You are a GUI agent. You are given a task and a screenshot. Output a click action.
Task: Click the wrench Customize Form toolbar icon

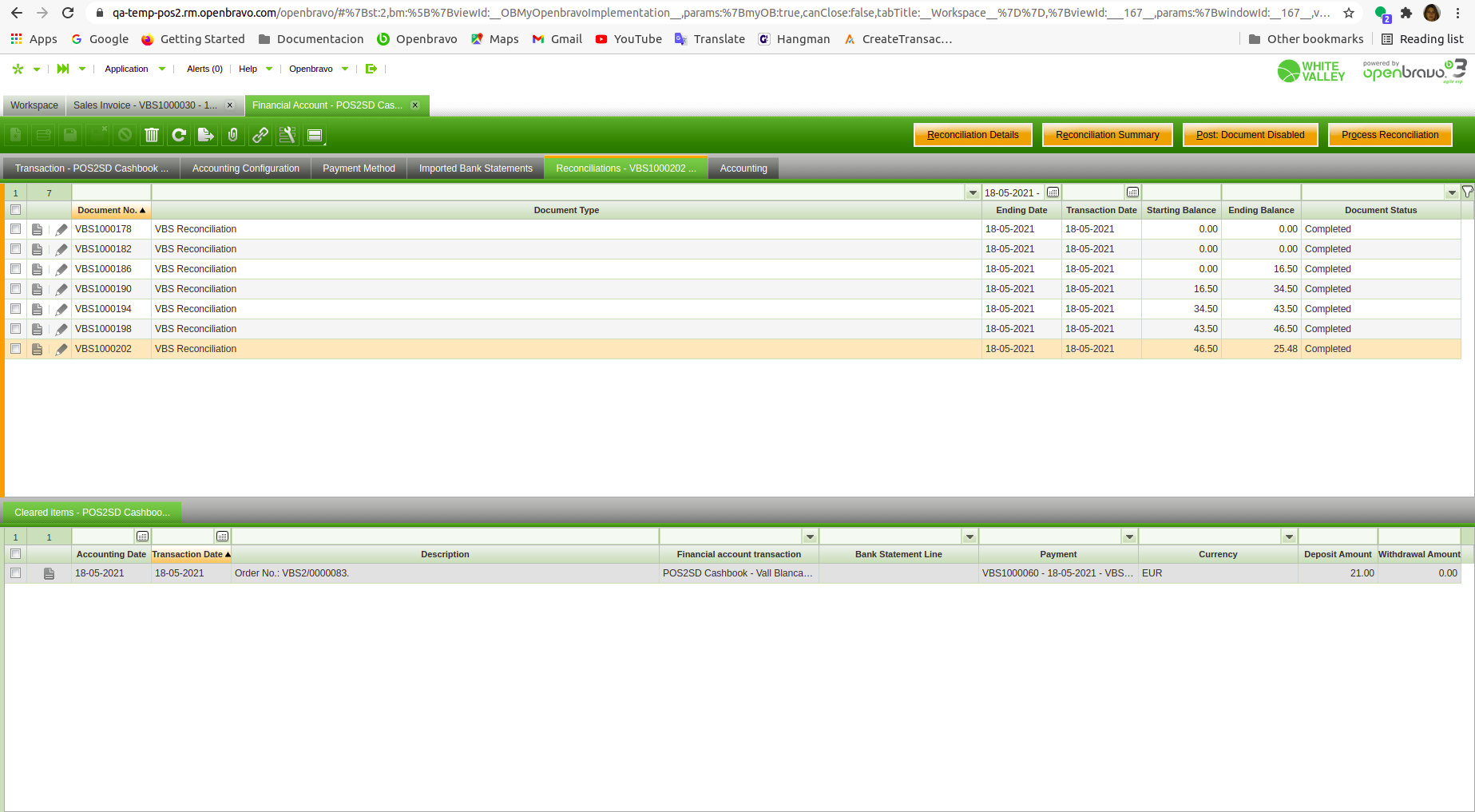[287, 135]
